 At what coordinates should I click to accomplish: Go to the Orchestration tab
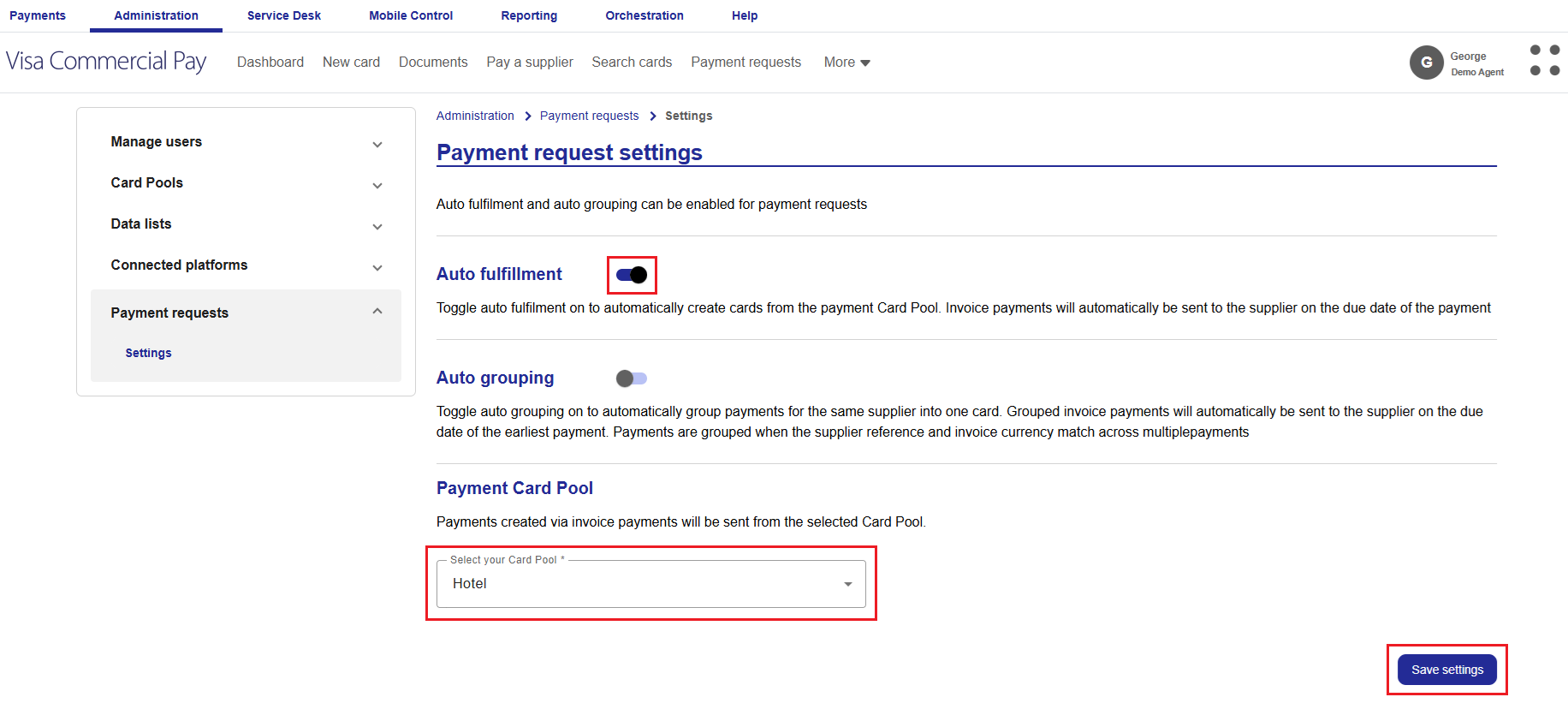click(x=644, y=15)
